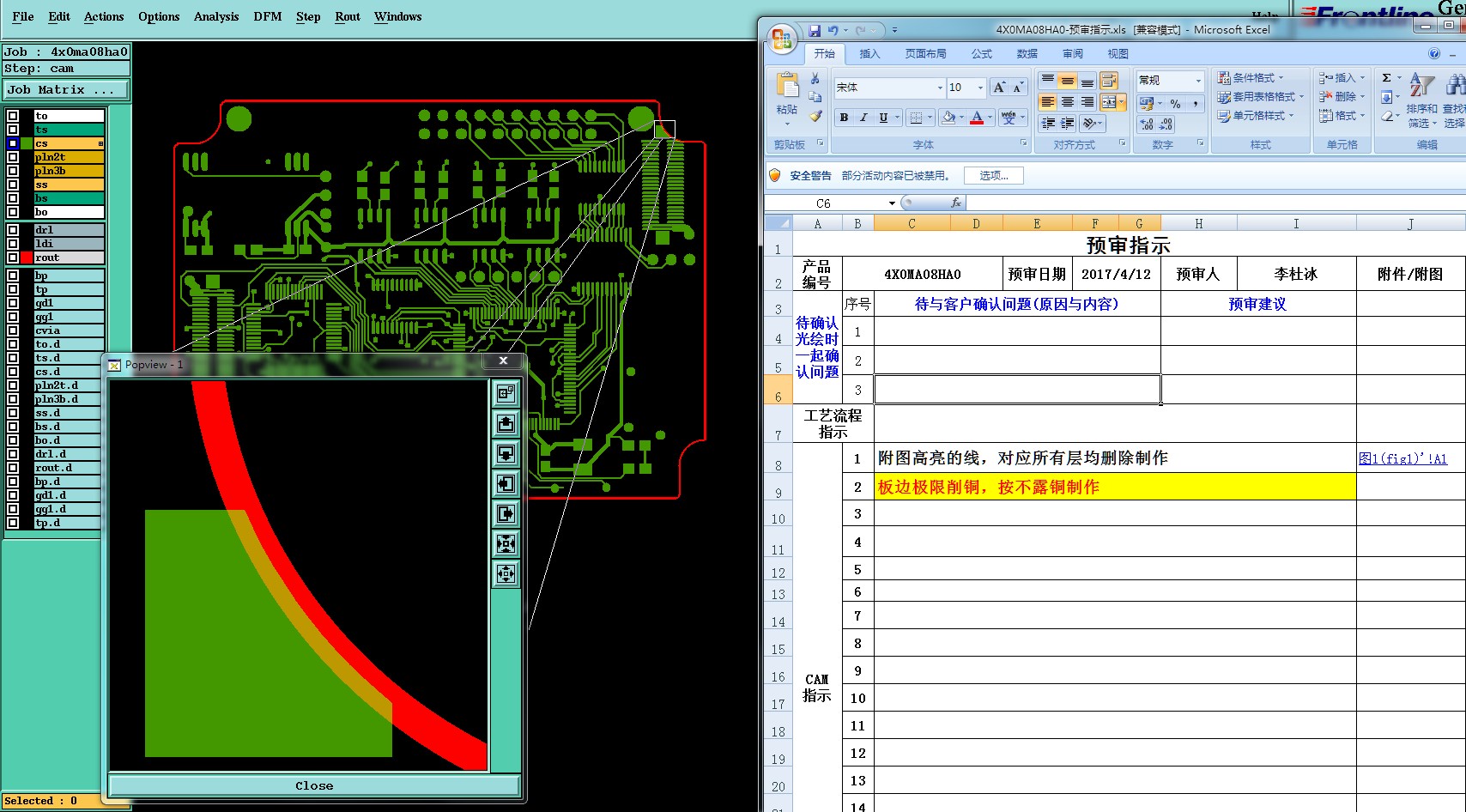Toggle the checkbox for layer 'bo.d'

[13, 440]
